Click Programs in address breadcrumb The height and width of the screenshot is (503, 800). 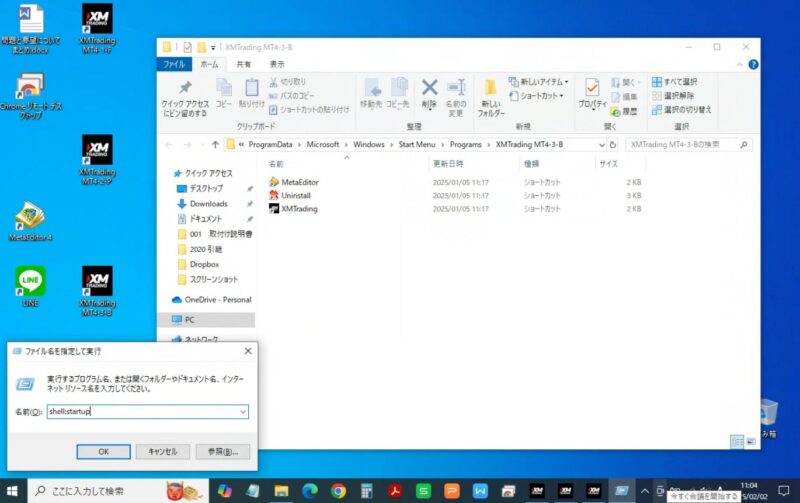[x=465, y=145]
